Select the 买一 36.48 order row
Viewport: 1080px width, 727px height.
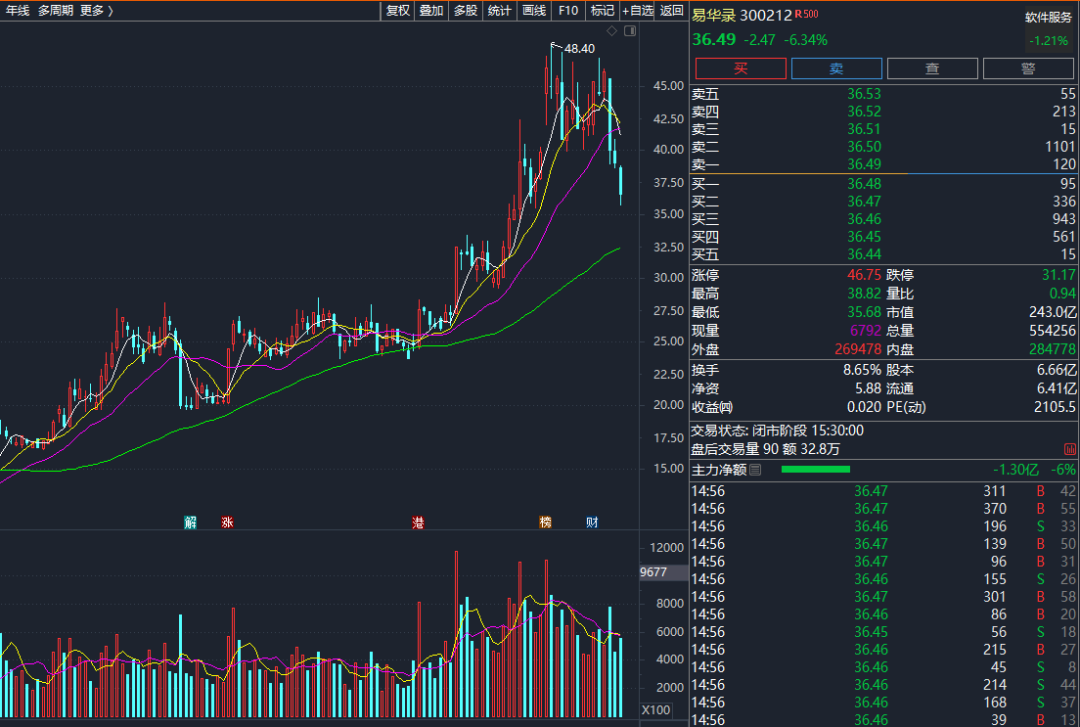click(883, 184)
